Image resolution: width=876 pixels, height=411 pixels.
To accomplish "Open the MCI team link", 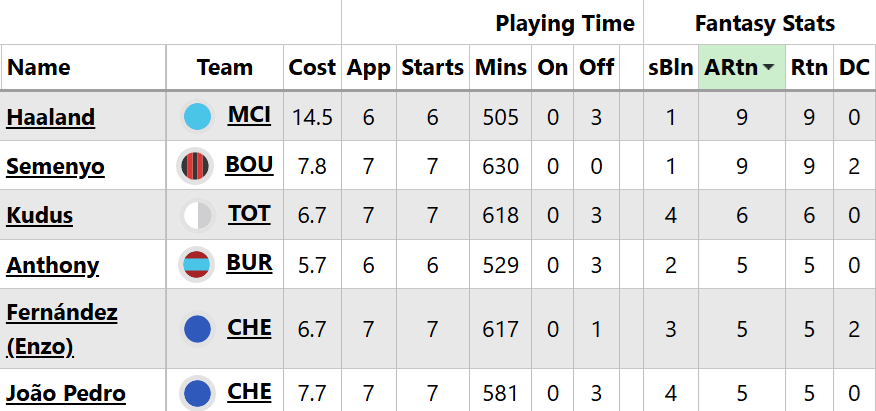I will [x=249, y=115].
